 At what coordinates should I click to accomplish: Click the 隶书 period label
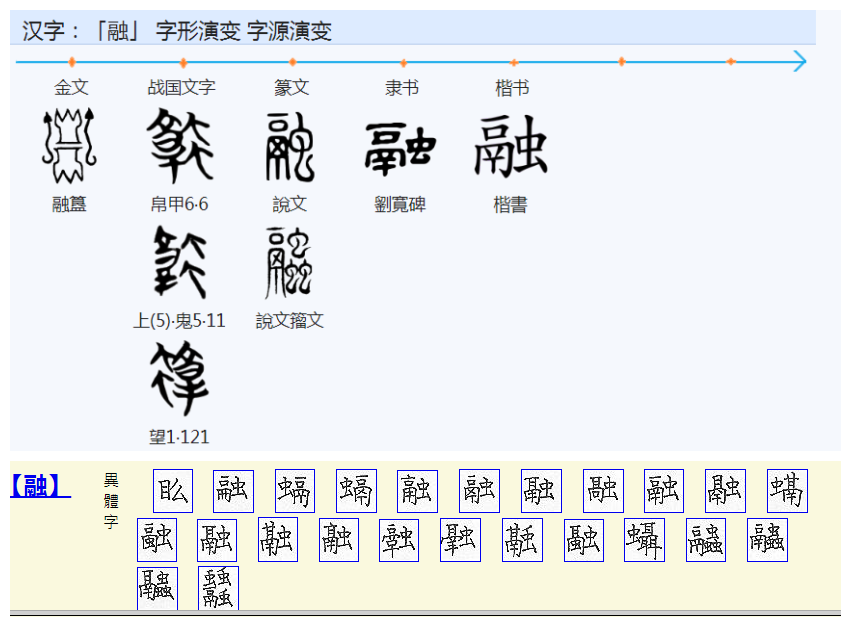point(402,87)
